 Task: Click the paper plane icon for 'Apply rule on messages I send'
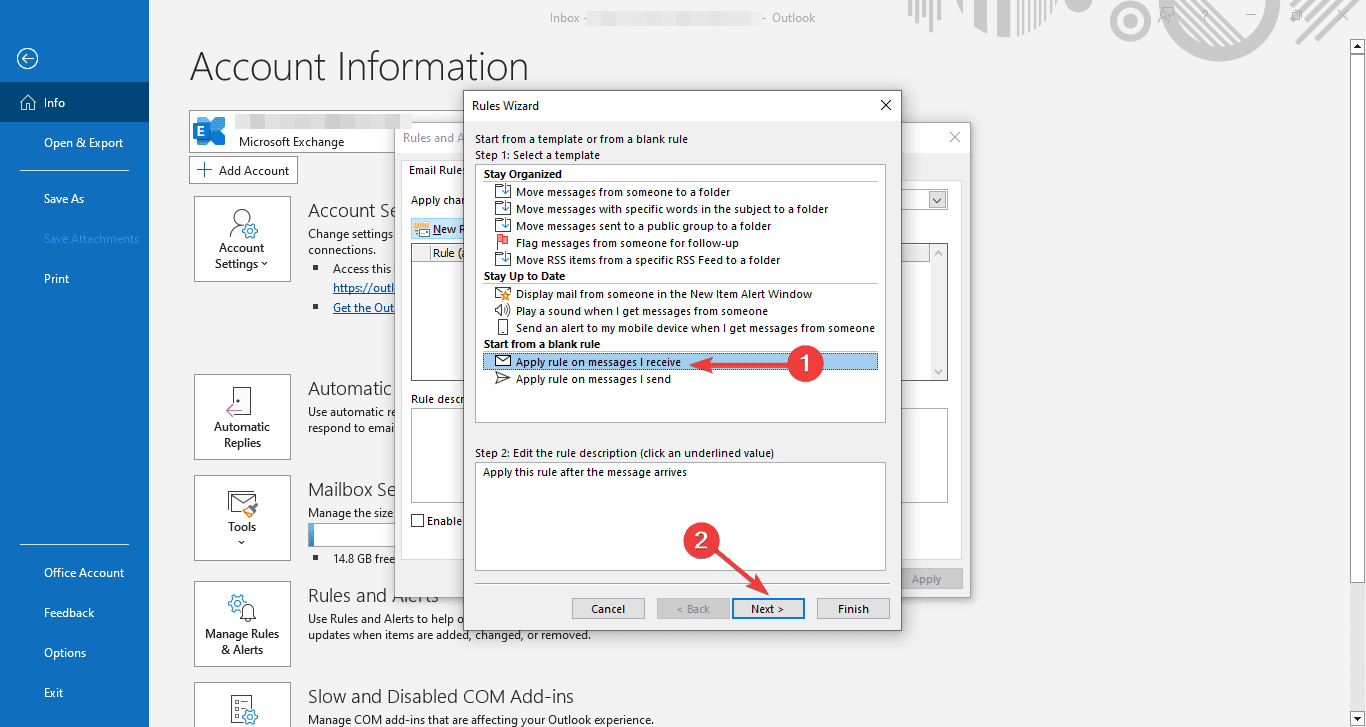pyautogui.click(x=504, y=379)
